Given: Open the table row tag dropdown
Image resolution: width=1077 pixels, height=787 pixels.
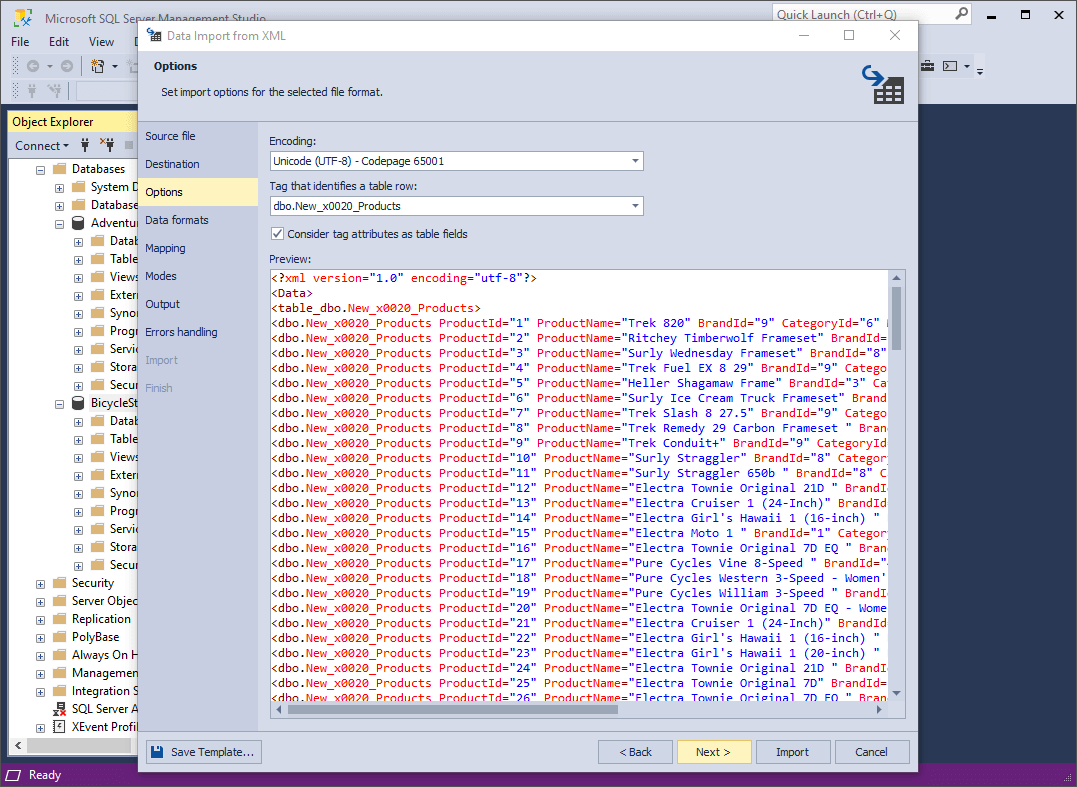Looking at the screenshot, I should click(x=635, y=206).
